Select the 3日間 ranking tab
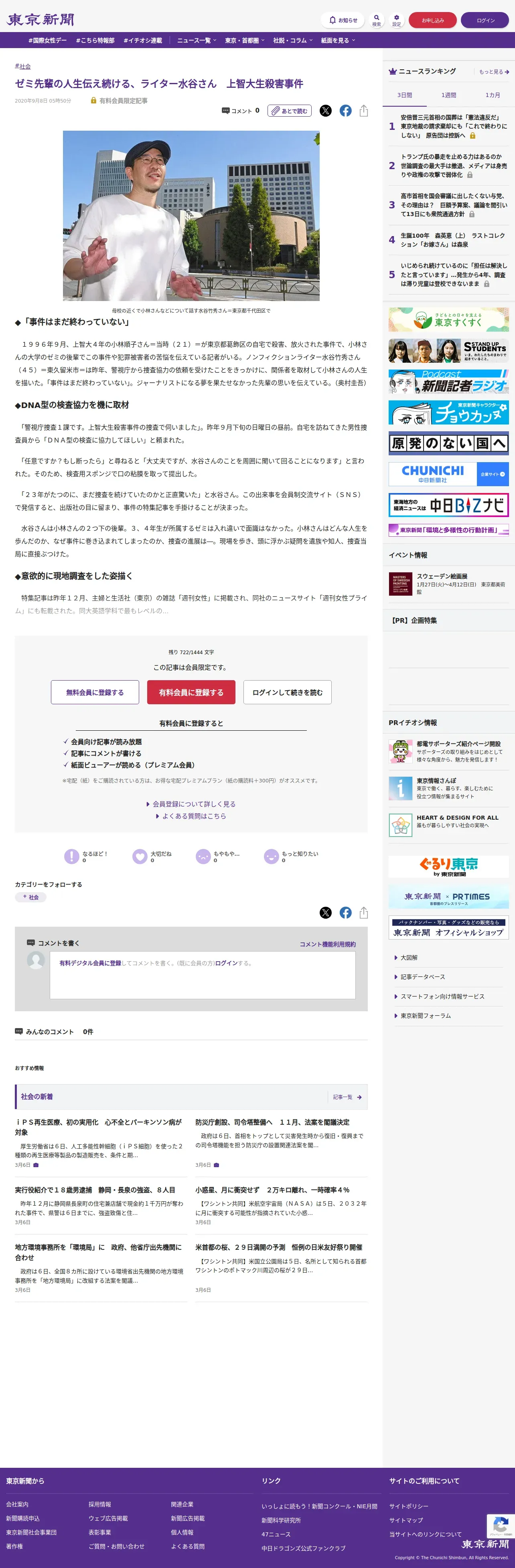 tap(405, 95)
